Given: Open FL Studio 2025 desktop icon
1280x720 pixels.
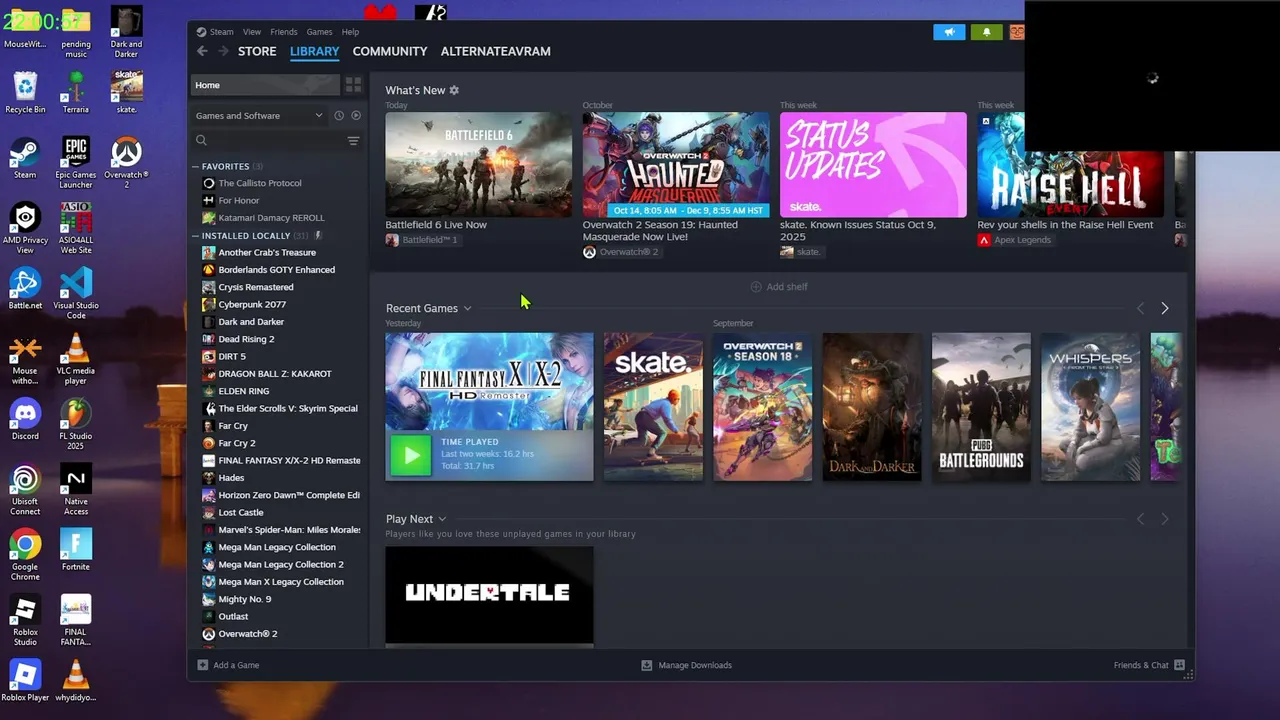Looking at the screenshot, I should [76, 425].
